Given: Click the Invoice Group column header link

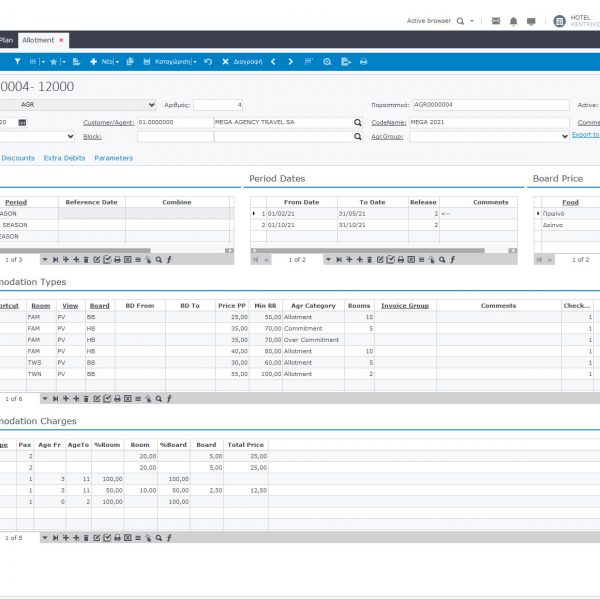Looking at the screenshot, I should 405,306.
